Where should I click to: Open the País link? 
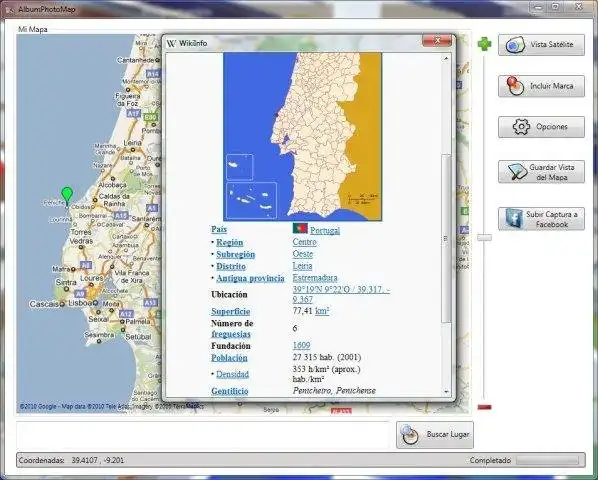pyautogui.click(x=219, y=229)
